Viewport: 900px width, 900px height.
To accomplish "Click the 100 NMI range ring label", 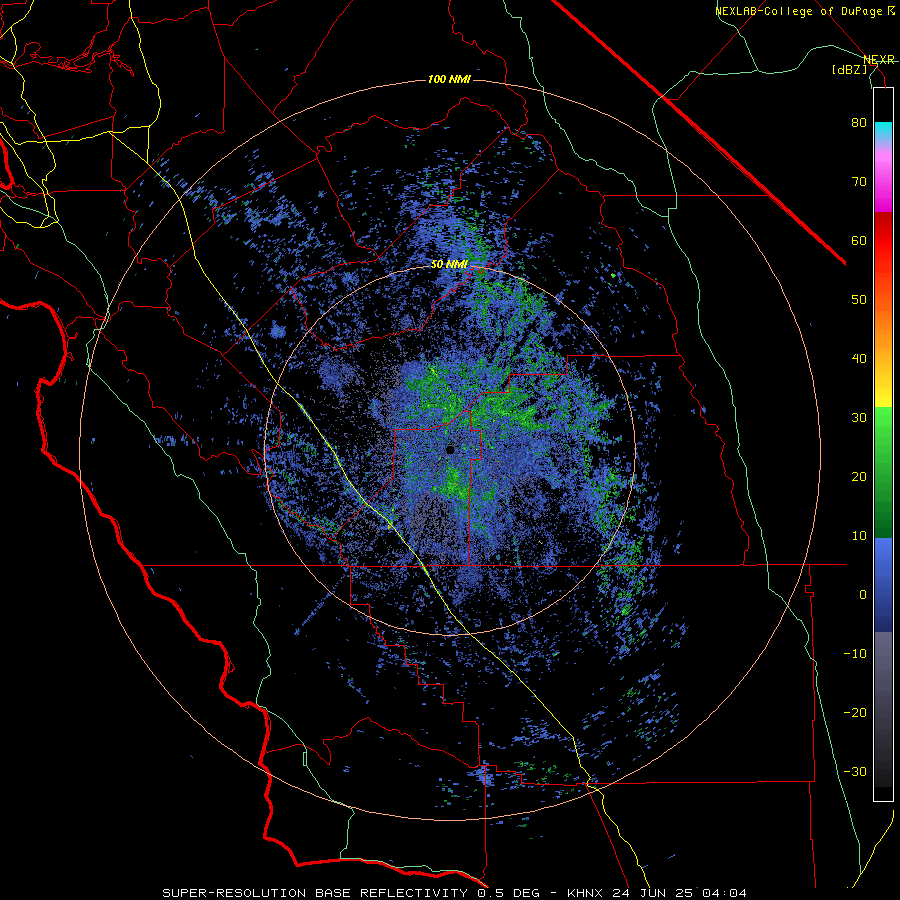I will (449, 79).
